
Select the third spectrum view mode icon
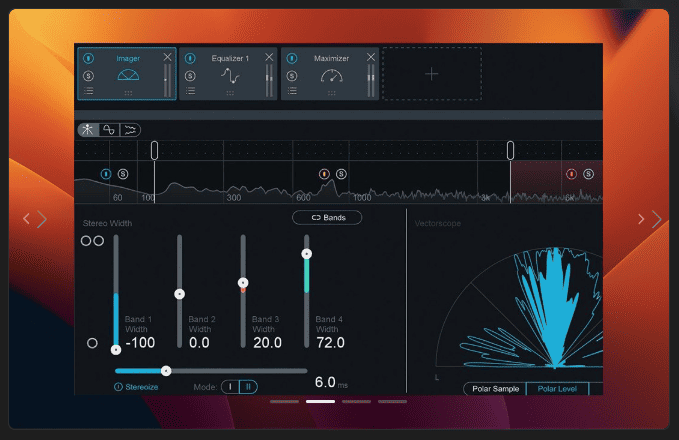(130, 130)
